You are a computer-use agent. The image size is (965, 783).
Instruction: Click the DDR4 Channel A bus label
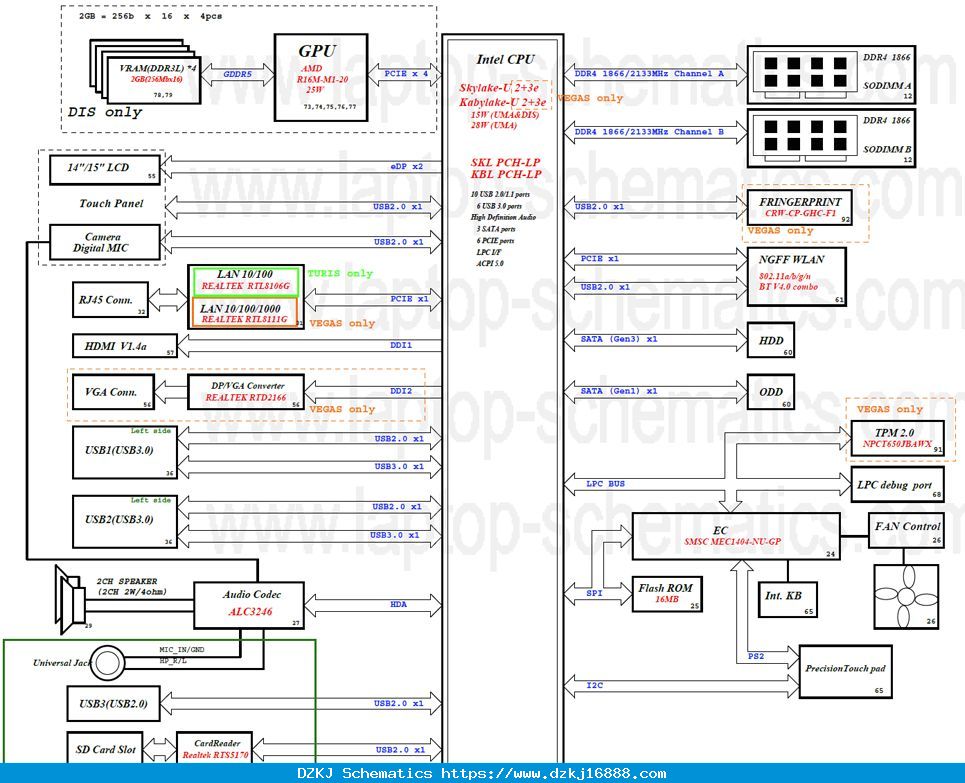click(x=649, y=73)
